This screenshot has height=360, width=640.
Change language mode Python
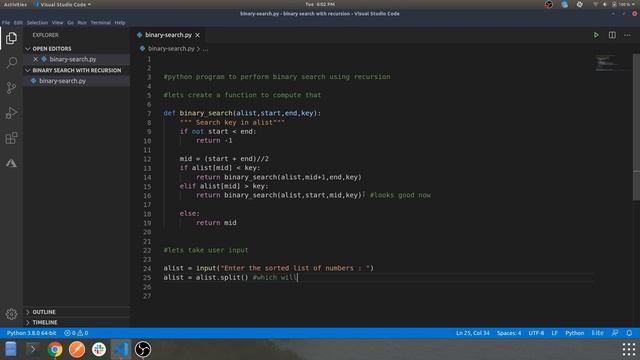[x=574, y=333]
